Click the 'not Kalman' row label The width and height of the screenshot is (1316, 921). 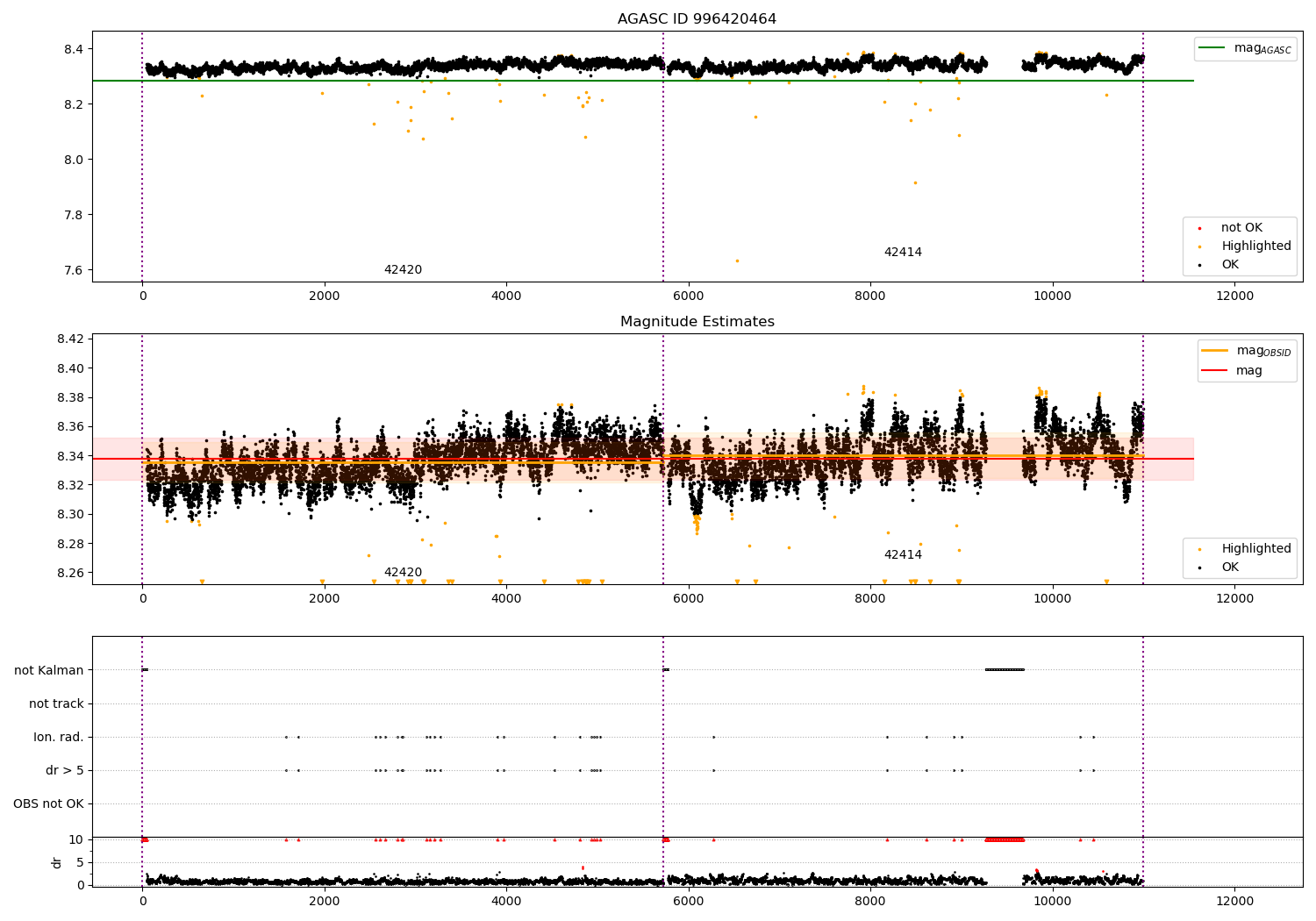pyautogui.click(x=49, y=670)
